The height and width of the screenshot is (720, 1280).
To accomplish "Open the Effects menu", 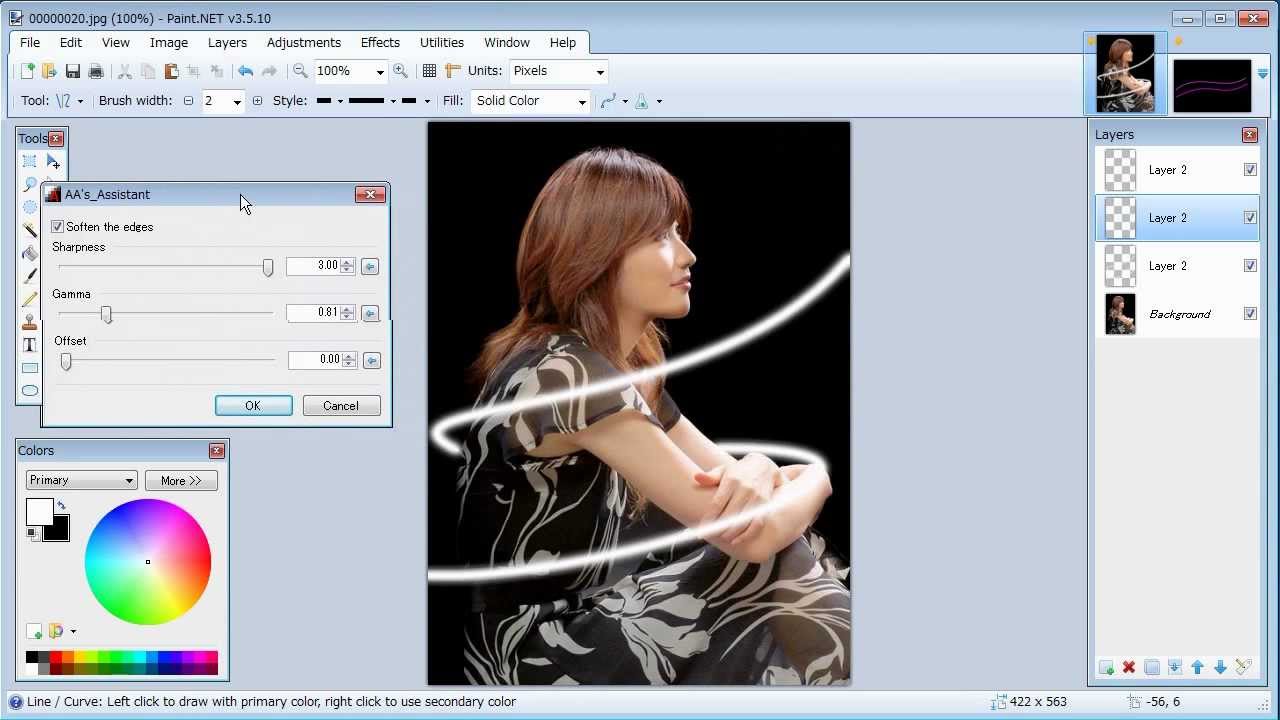I will click(380, 43).
